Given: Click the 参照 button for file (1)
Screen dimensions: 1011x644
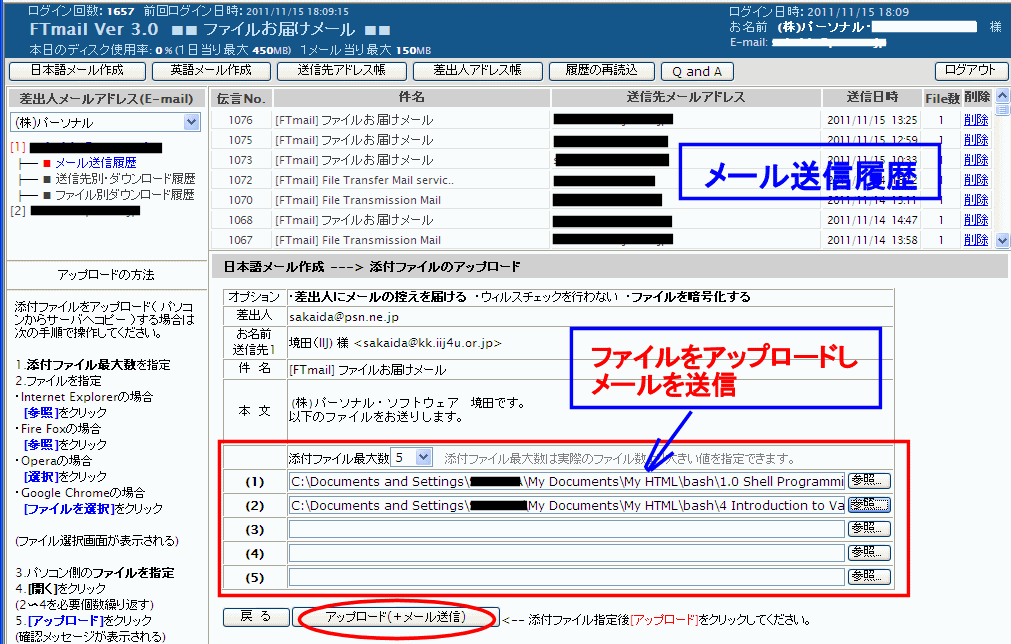Looking at the screenshot, I should [x=868, y=480].
